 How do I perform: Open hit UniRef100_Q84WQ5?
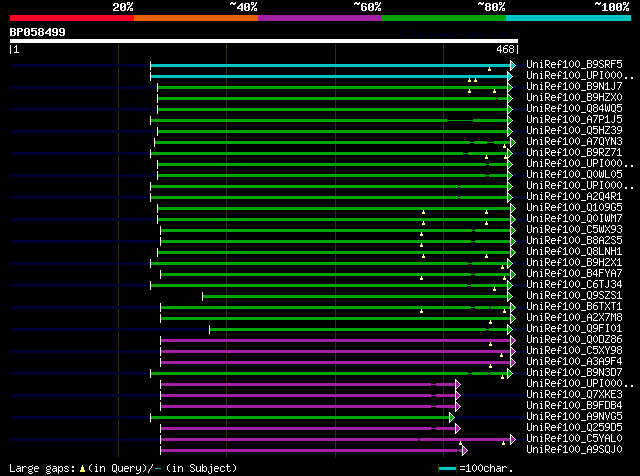click(x=574, y=108)
